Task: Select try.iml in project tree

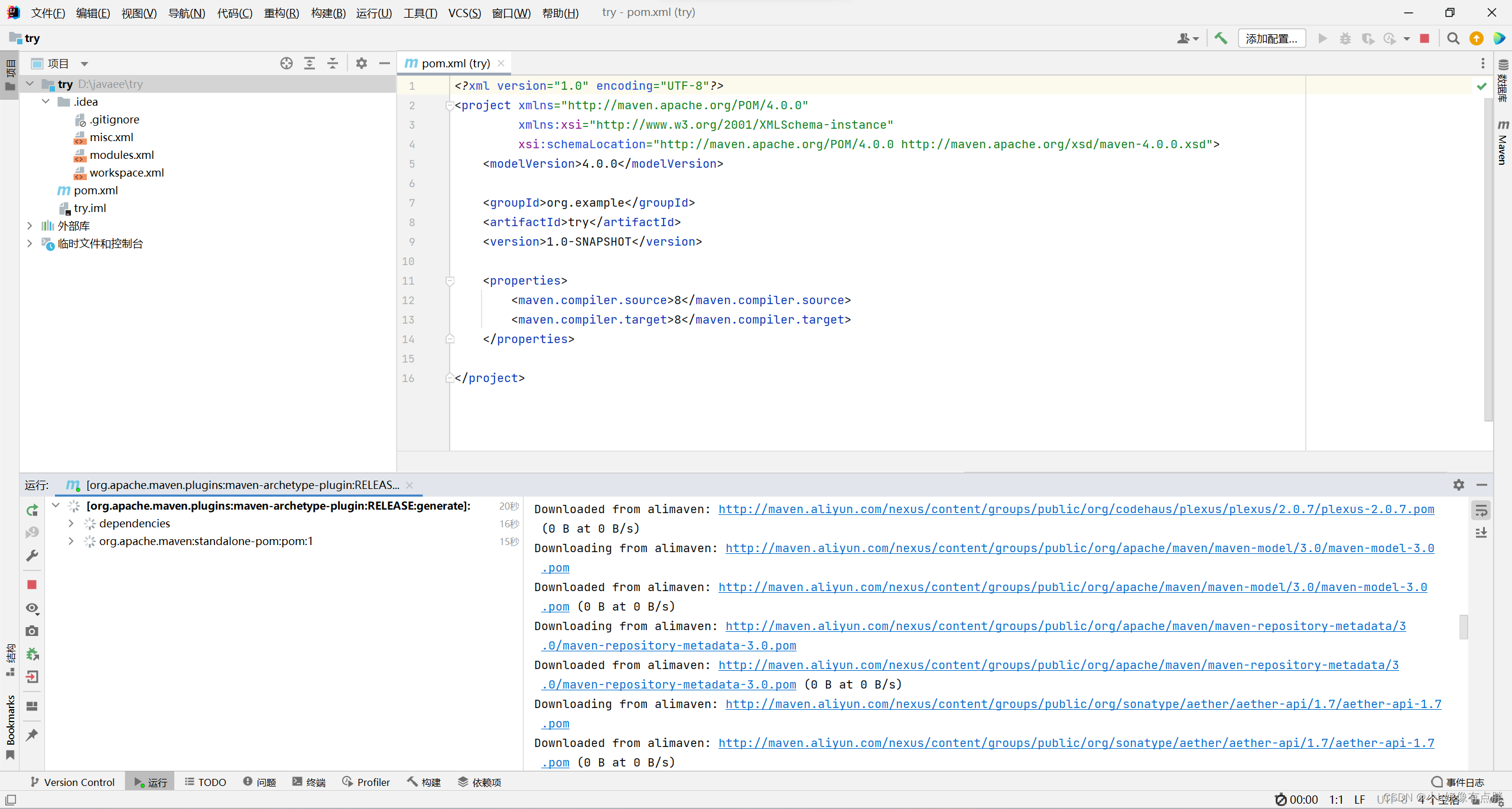Action: pos(90,208)
